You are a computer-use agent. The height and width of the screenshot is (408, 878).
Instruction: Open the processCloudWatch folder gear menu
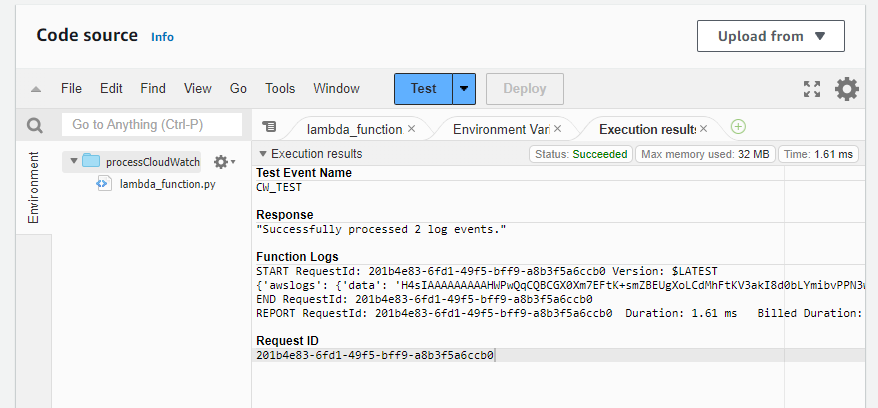click(223, 162)
